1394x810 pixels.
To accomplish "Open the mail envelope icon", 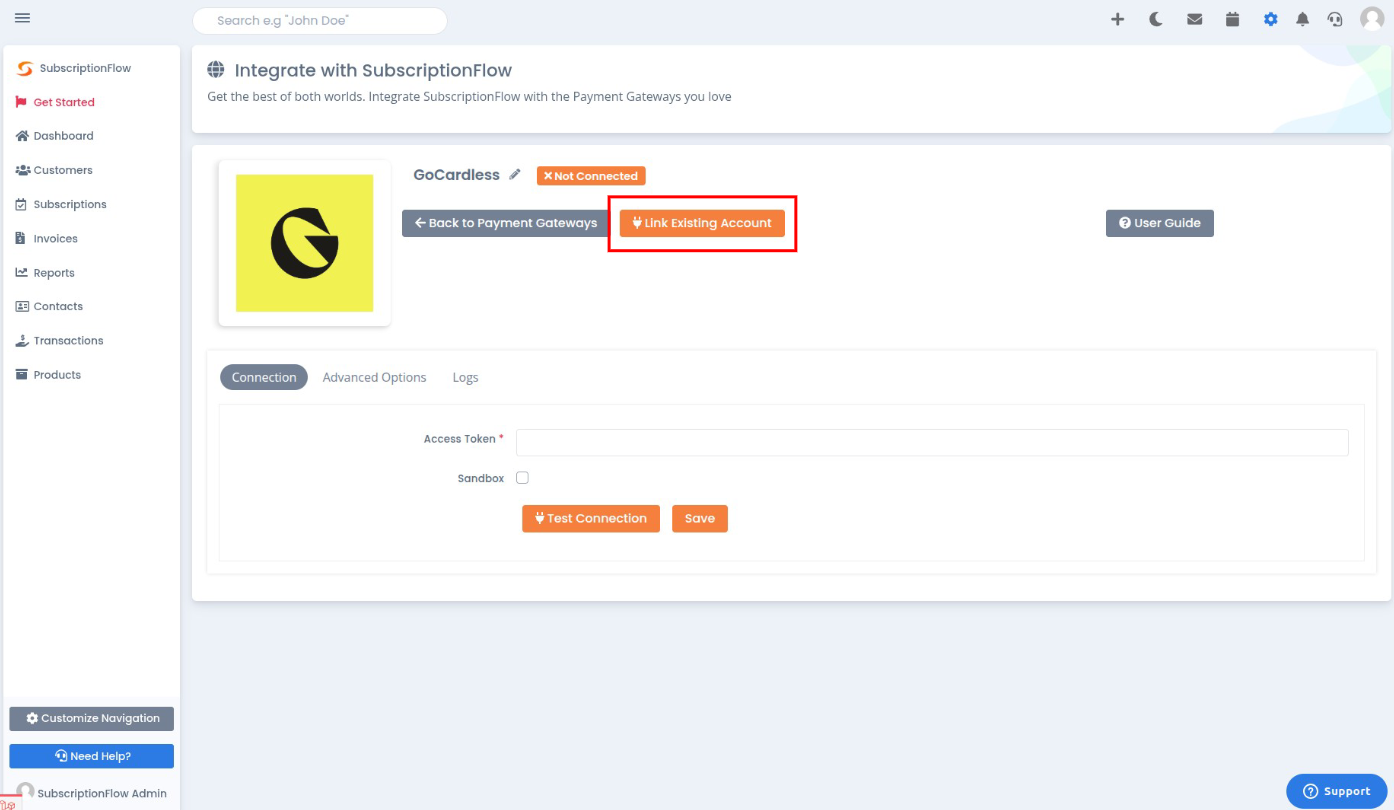I will [1194, 19].
